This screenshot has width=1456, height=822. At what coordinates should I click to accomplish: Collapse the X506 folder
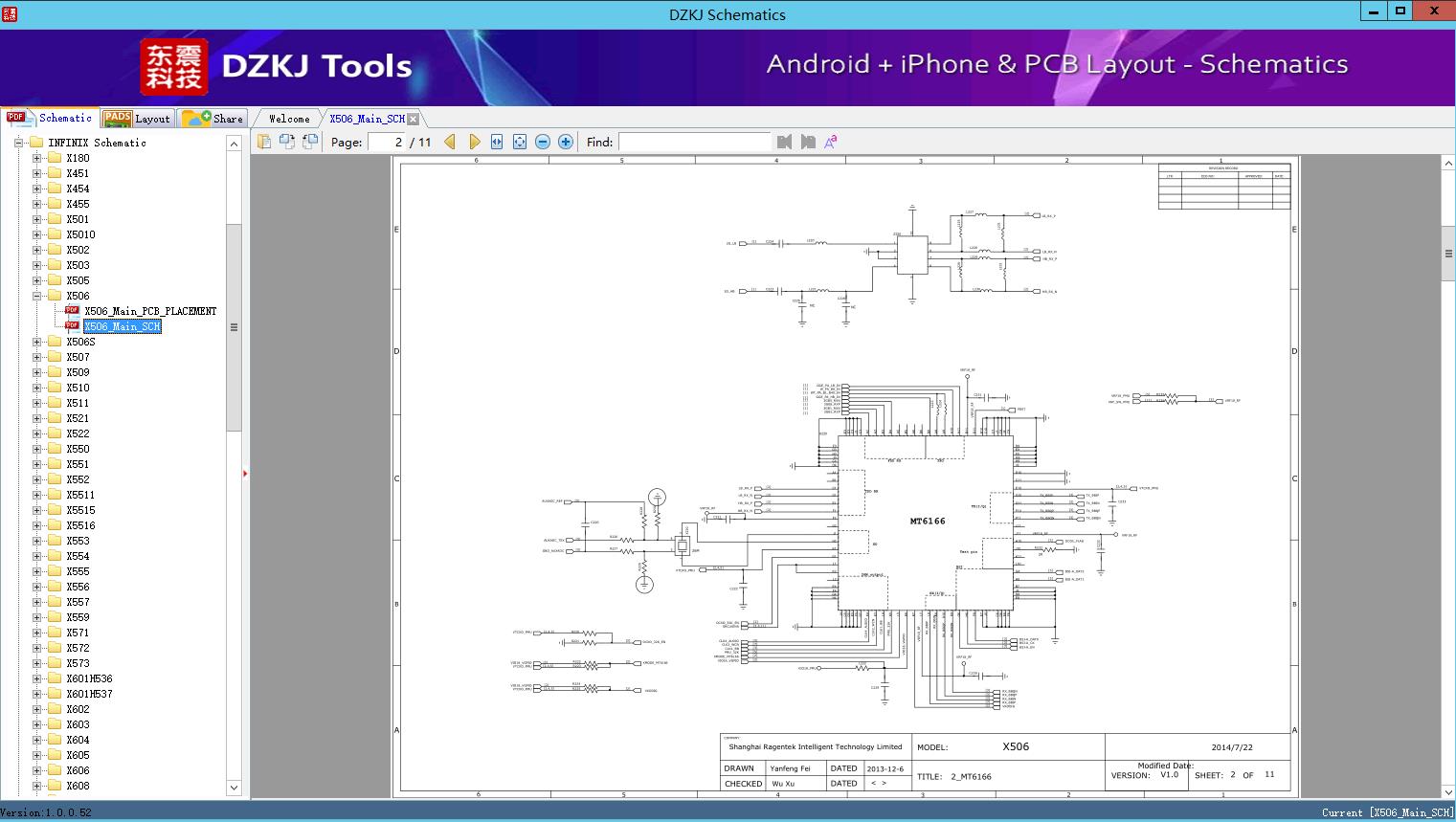36,296
